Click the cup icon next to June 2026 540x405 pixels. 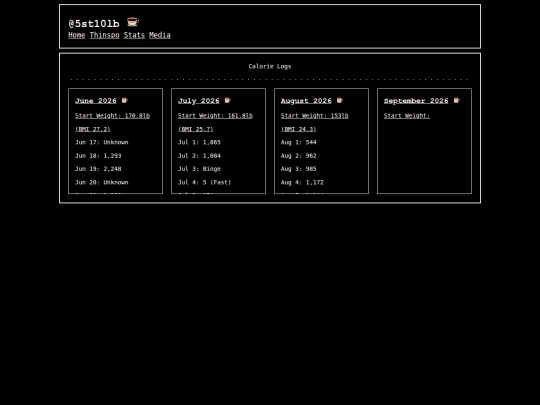coord(124,100)
